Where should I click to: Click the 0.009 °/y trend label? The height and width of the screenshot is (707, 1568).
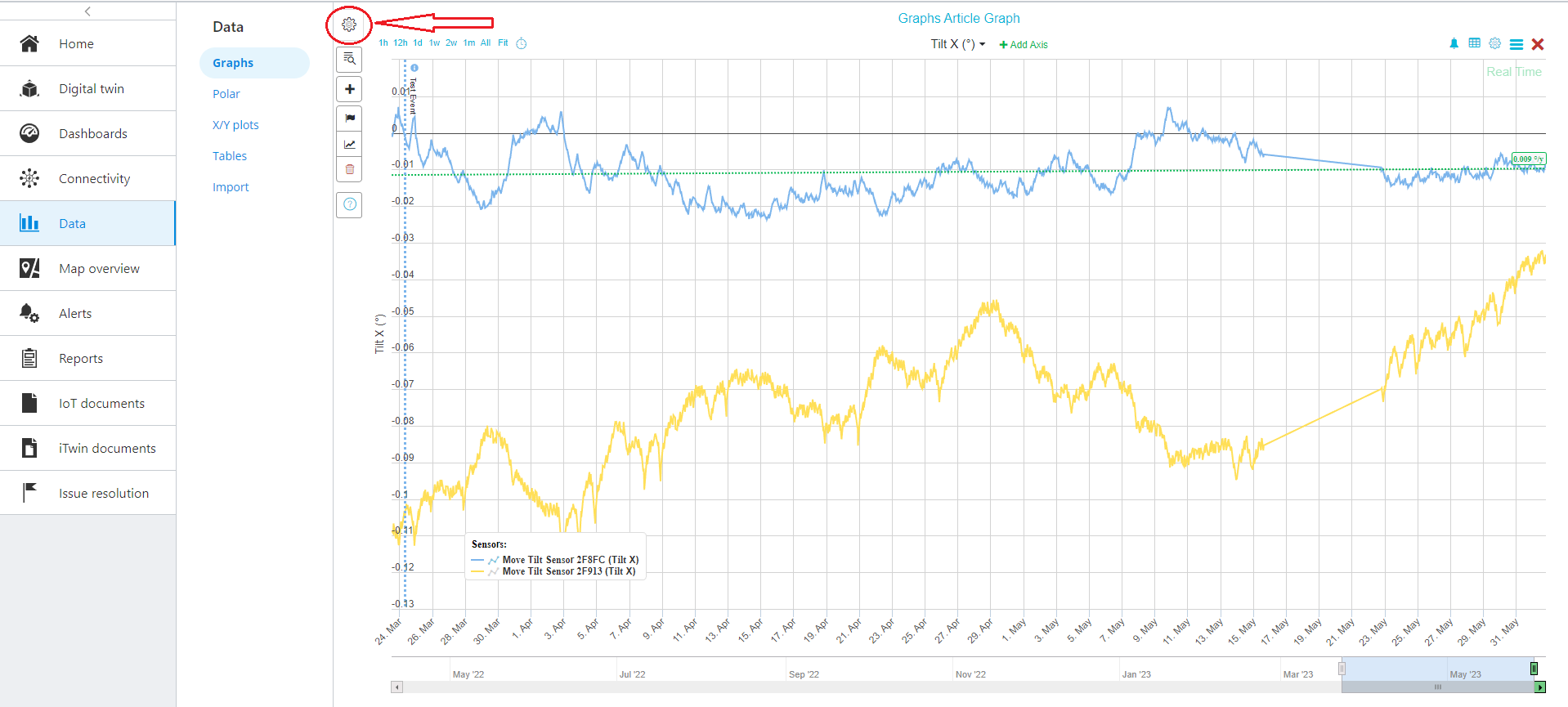1528,159
